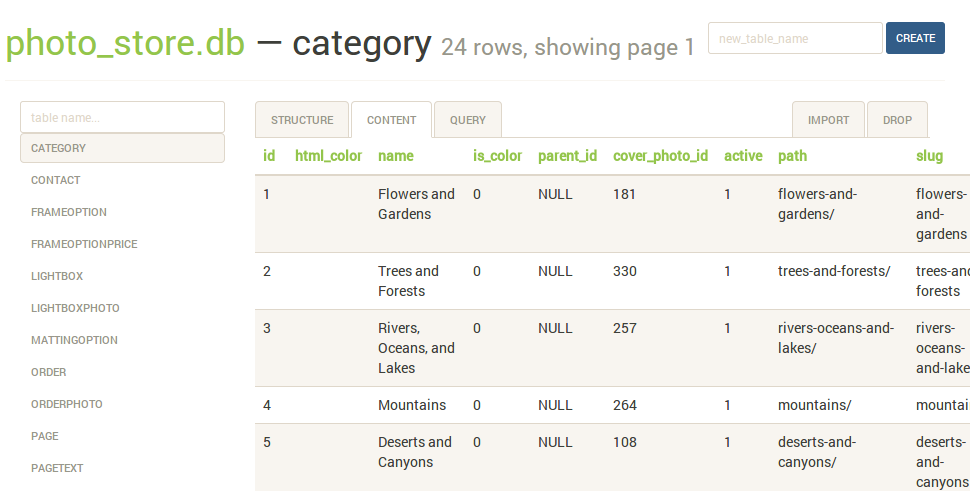Viewport: 970px width, 491px height.
Task: Sort by the slug column header
Action: pos(929,156)
